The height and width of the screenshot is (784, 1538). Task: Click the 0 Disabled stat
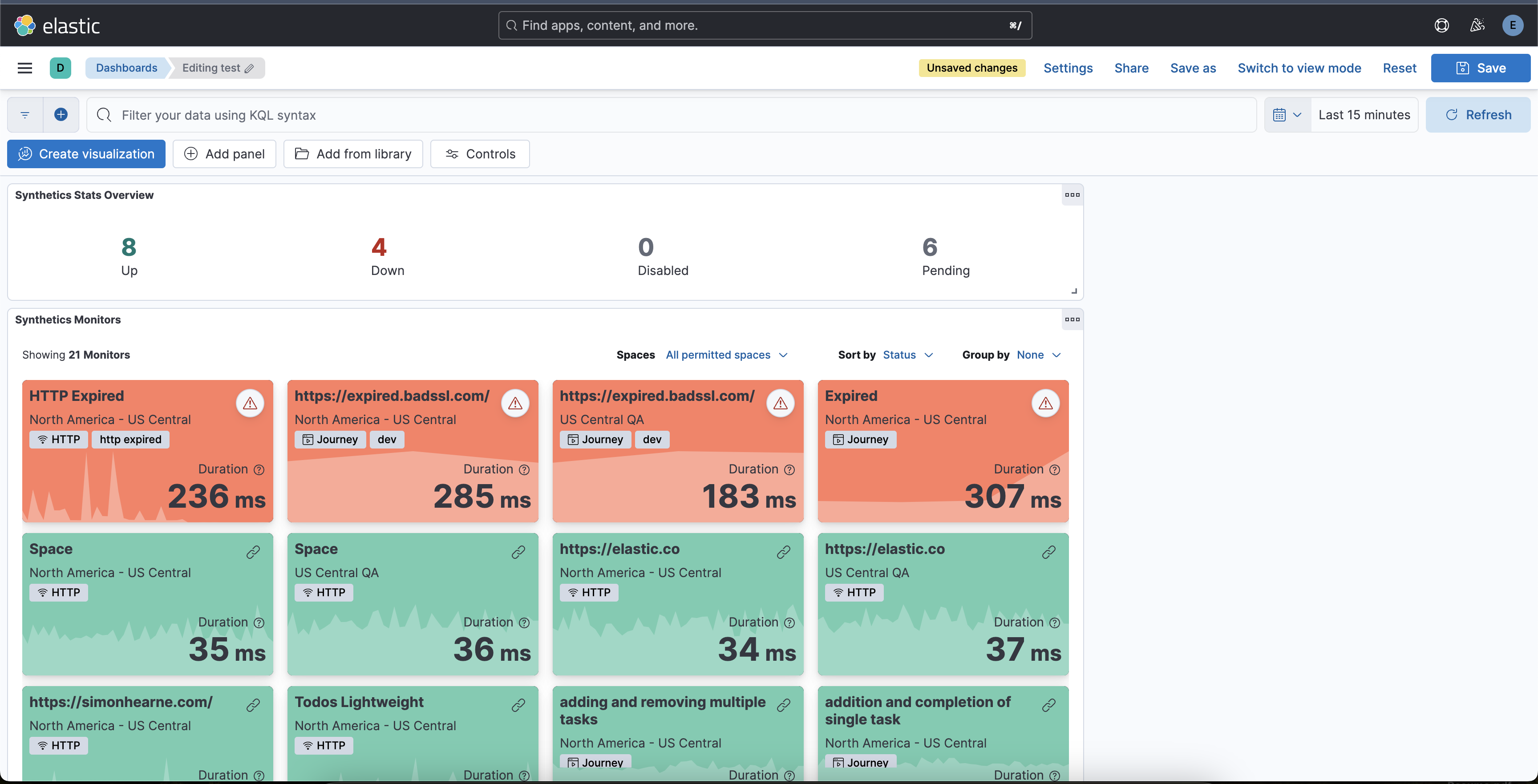pos(663,257)
